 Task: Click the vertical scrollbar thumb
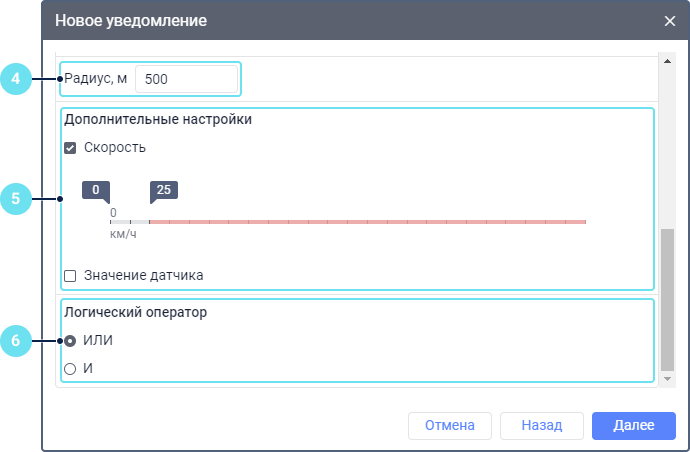click(x=667, y=300)
